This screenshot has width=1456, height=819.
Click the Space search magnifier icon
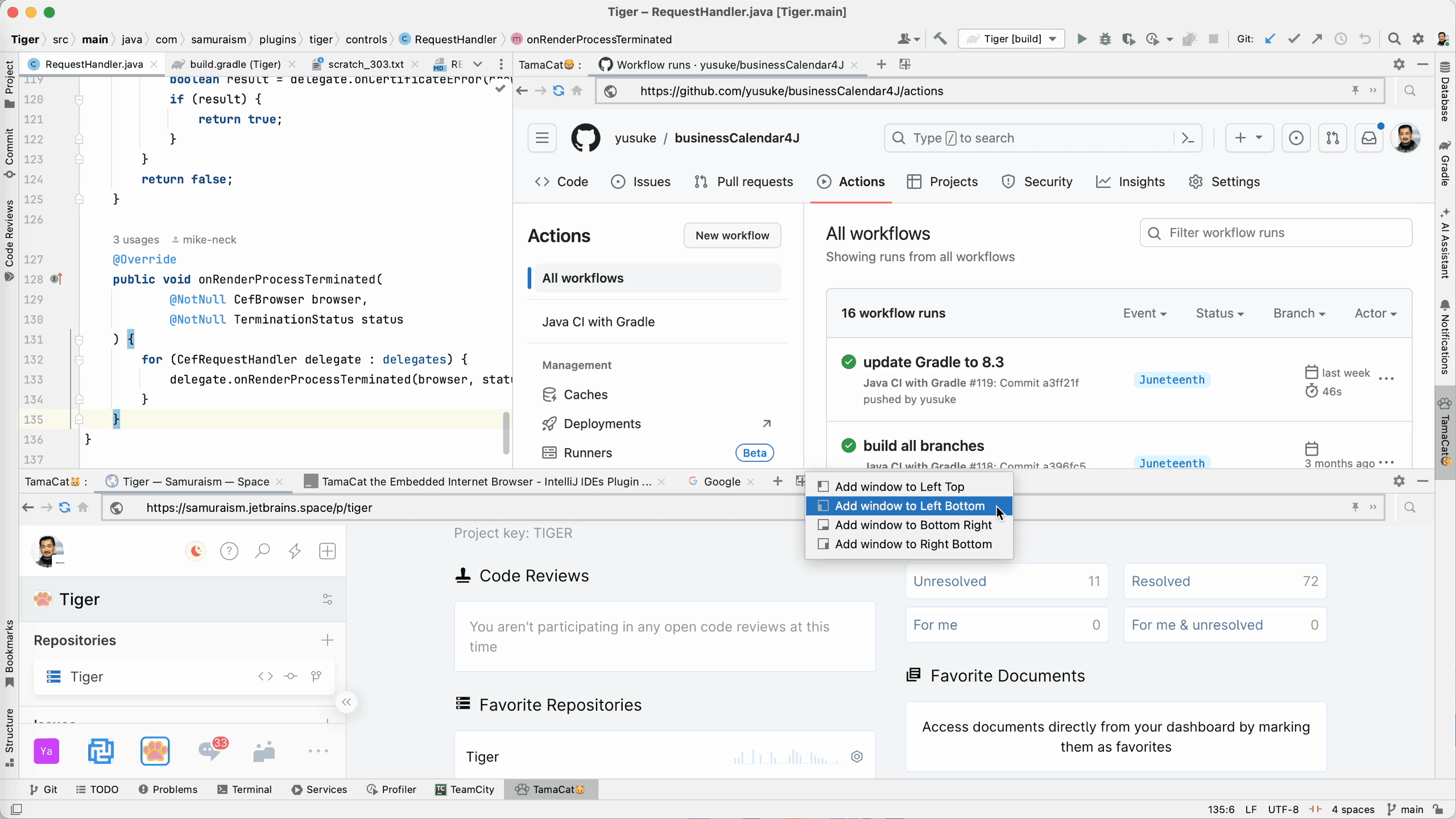pyautogui.click(x=262, y=551)
